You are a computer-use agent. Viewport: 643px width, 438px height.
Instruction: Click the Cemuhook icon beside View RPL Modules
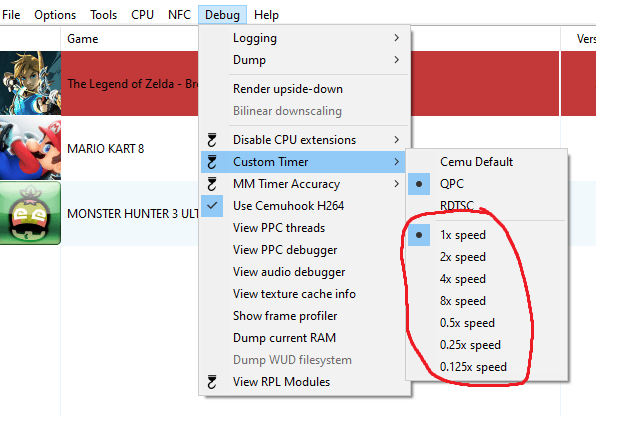pyautogui.click(x=212, y=382)
